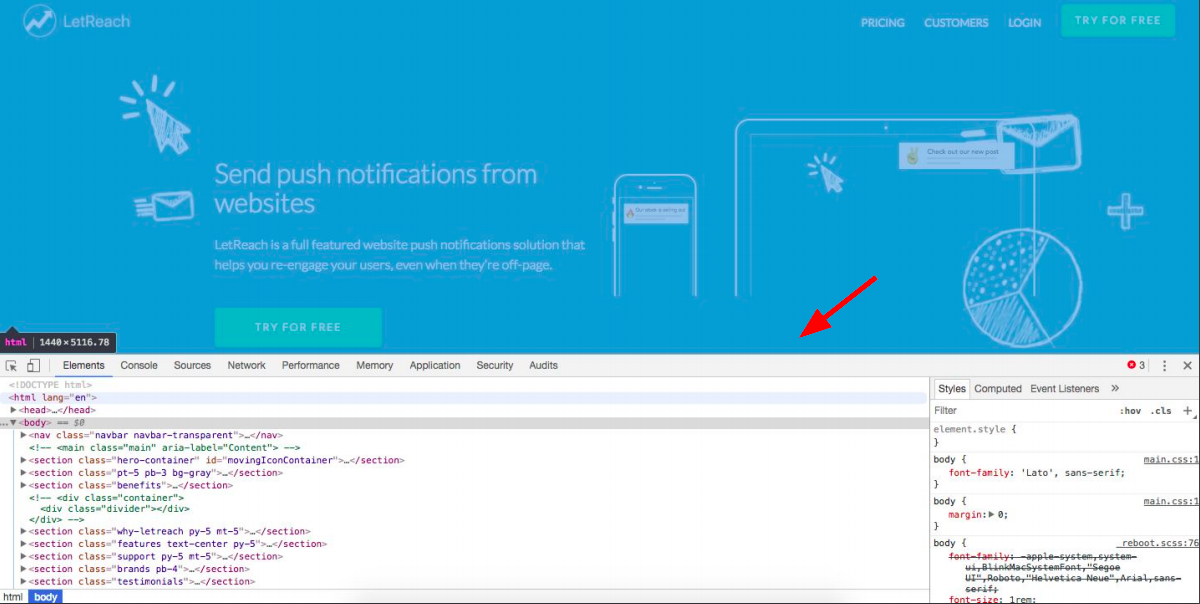Select the html breadcrumb item
1200x604 pixels.
click(13, 597)
